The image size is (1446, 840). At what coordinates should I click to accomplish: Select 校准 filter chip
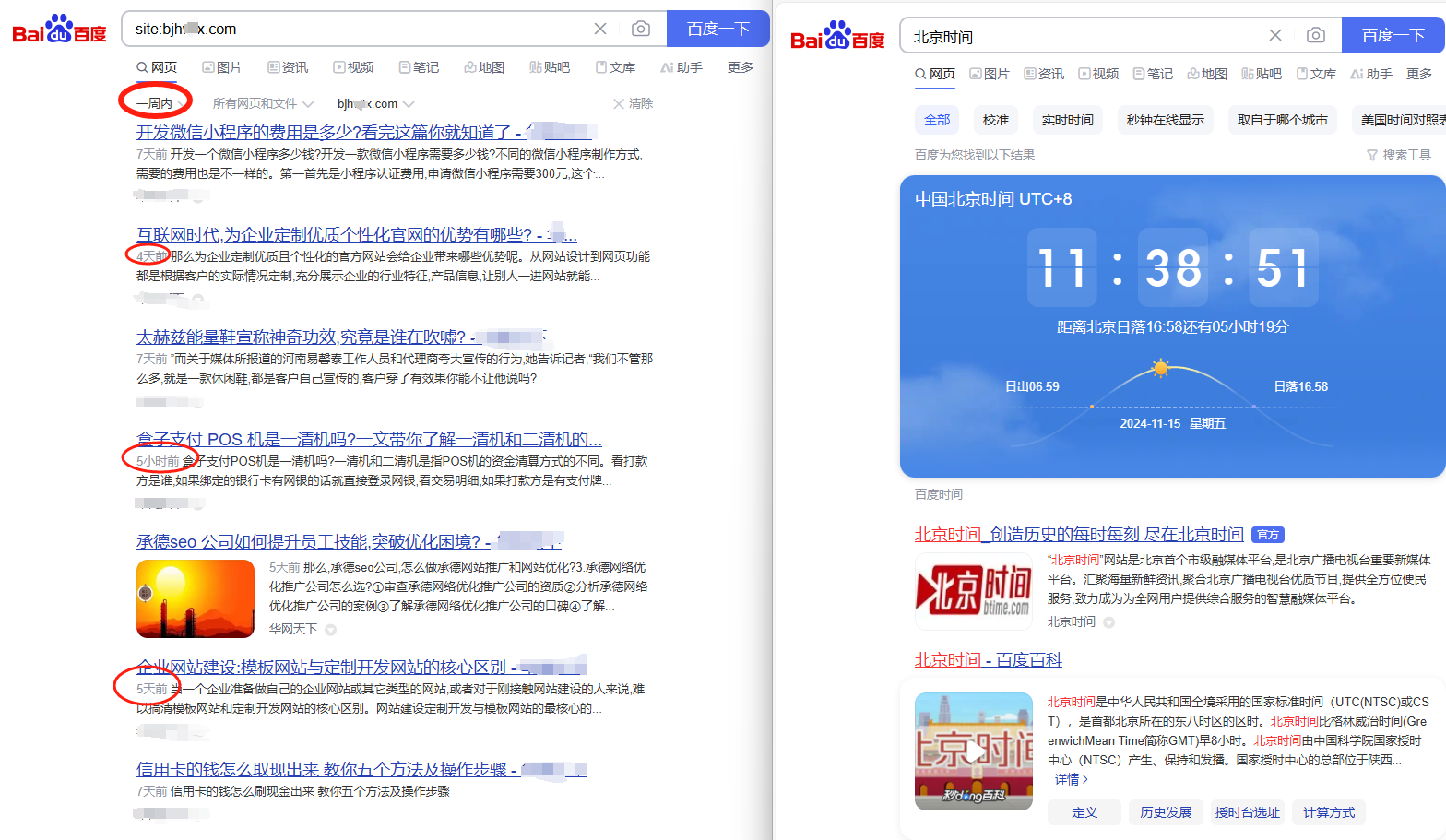pyautogui.click(x=996, y=120)
